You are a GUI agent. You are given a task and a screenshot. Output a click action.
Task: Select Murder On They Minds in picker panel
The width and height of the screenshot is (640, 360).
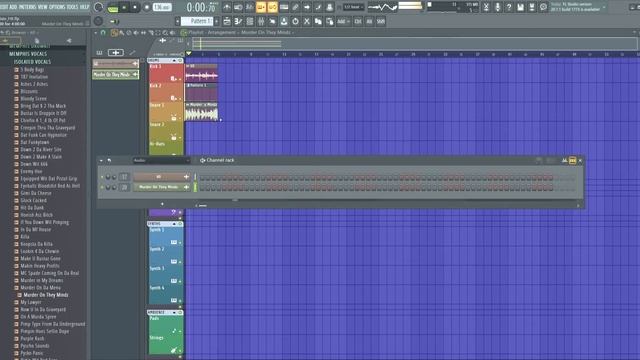pos(116,74)
